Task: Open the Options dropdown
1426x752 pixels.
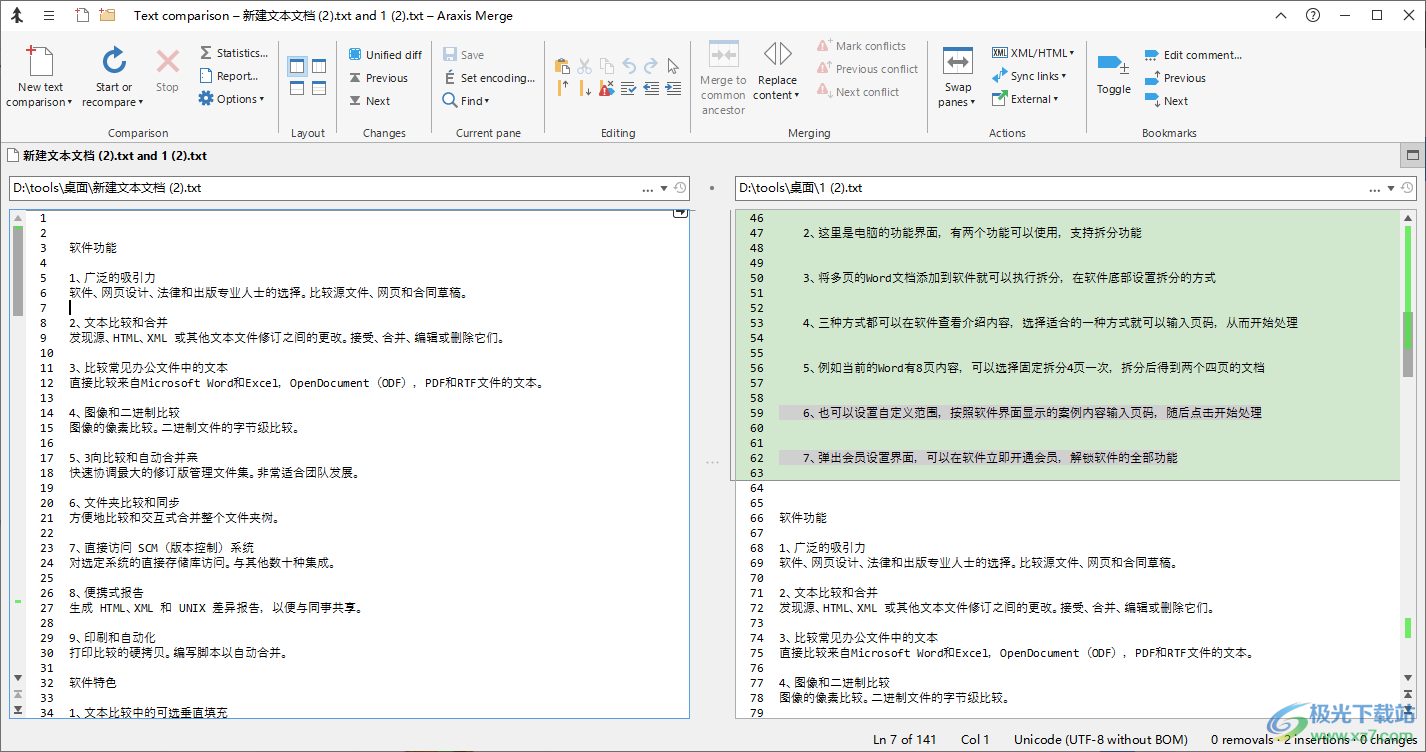Action: point(231,99)
